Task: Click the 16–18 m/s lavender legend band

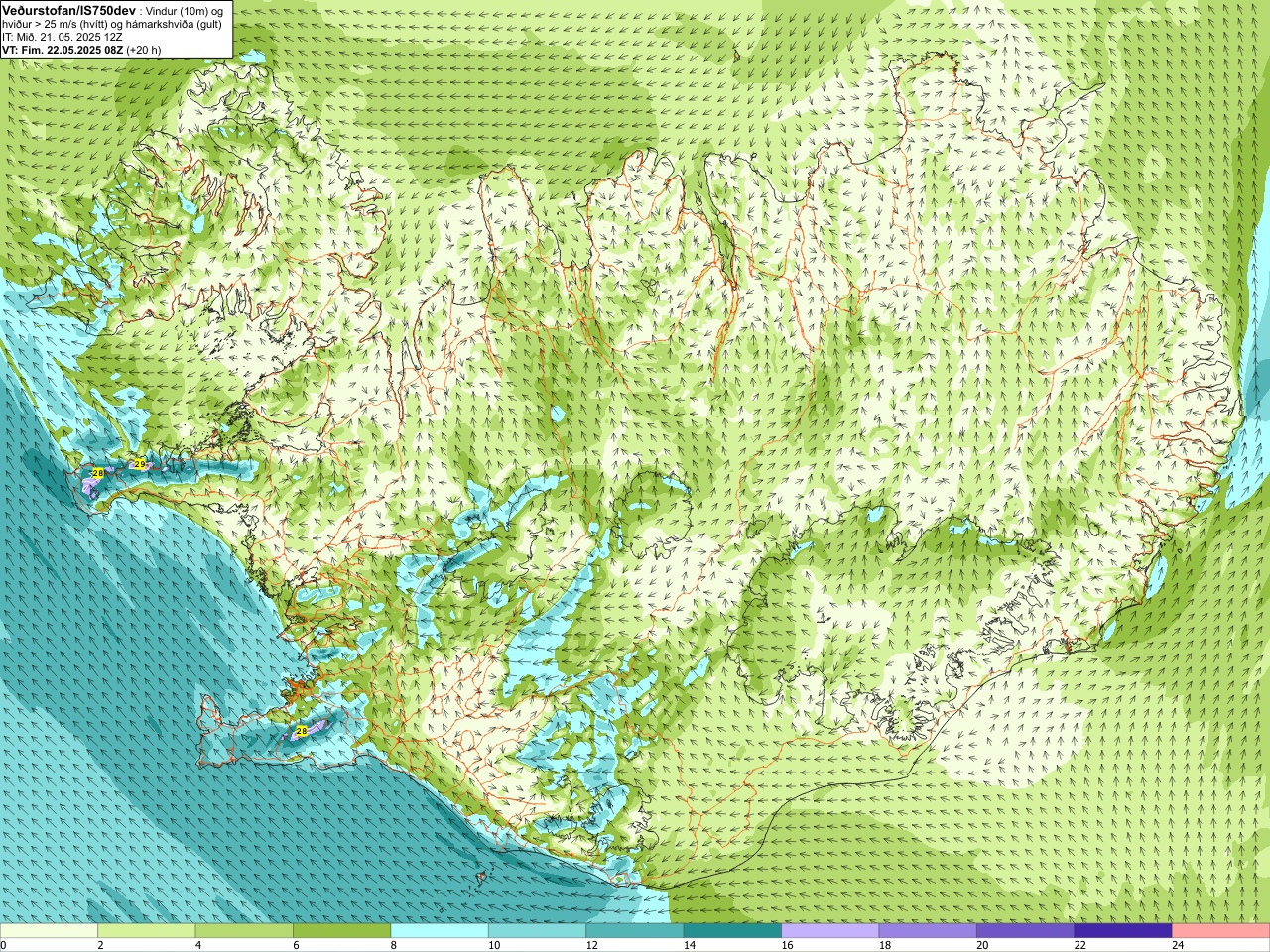Action: point(830,931)
